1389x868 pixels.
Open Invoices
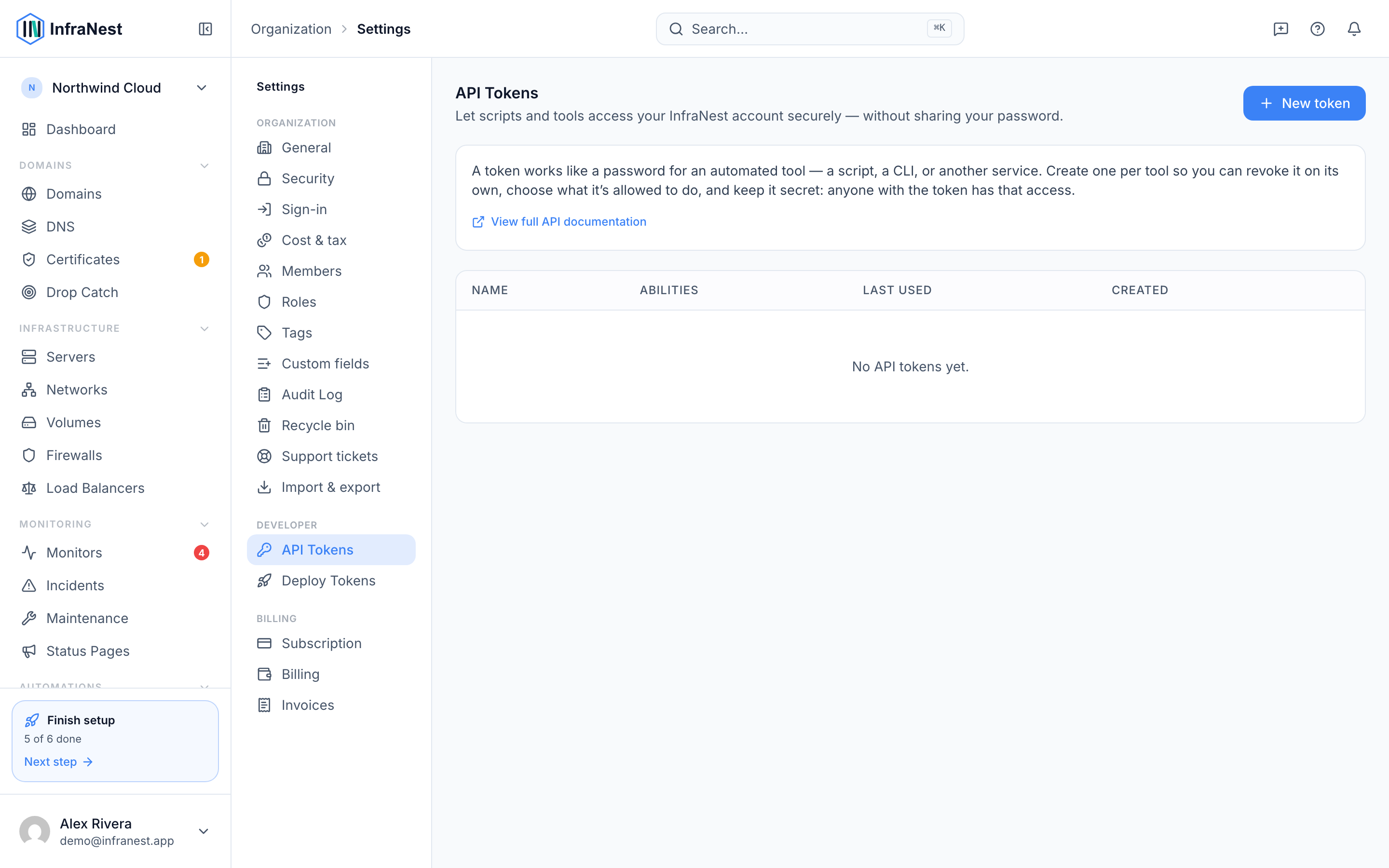click(x=331, y=705)
